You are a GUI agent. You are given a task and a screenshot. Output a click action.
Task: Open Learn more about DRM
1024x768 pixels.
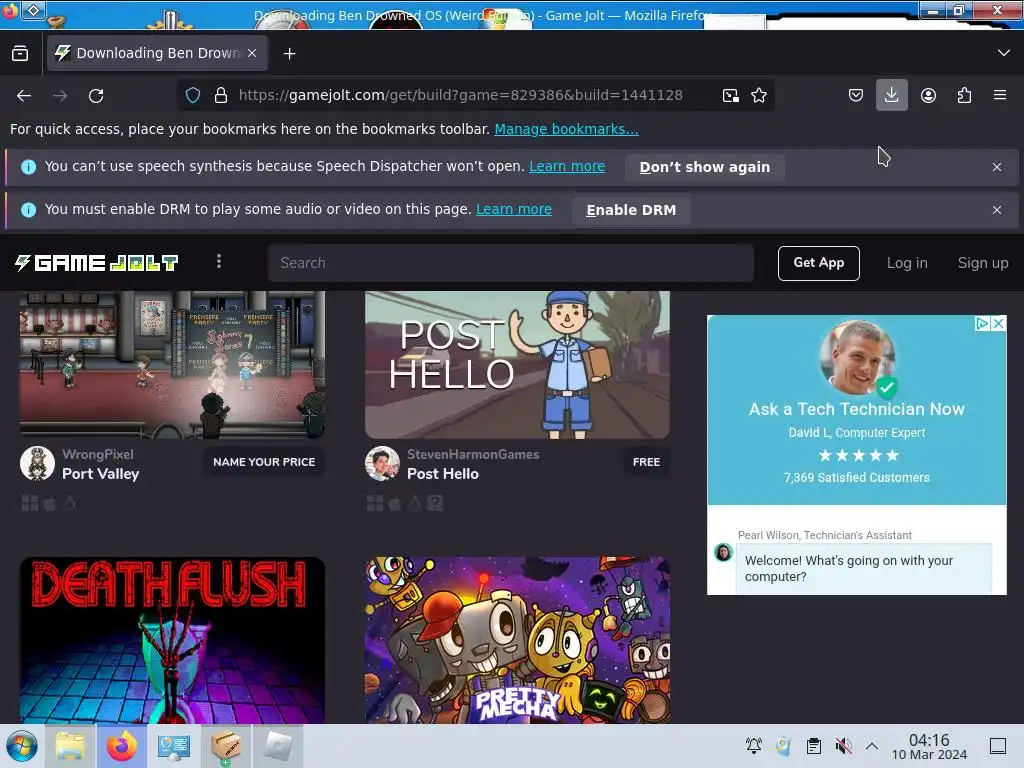click(514, 210)
